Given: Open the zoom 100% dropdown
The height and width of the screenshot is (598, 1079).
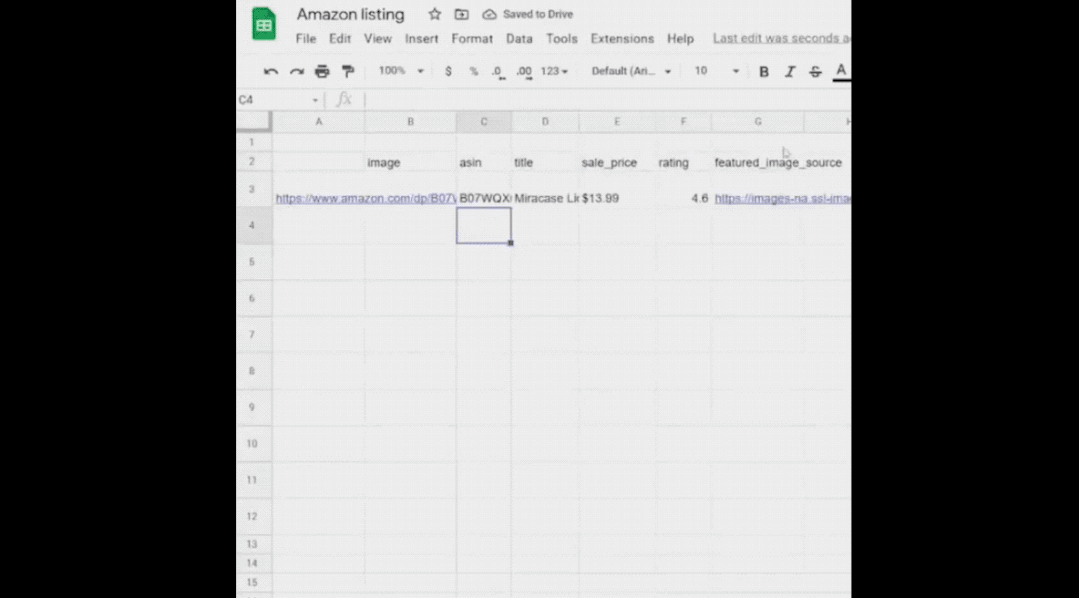Looking at the screenshot, I should [x=401, y=71].
